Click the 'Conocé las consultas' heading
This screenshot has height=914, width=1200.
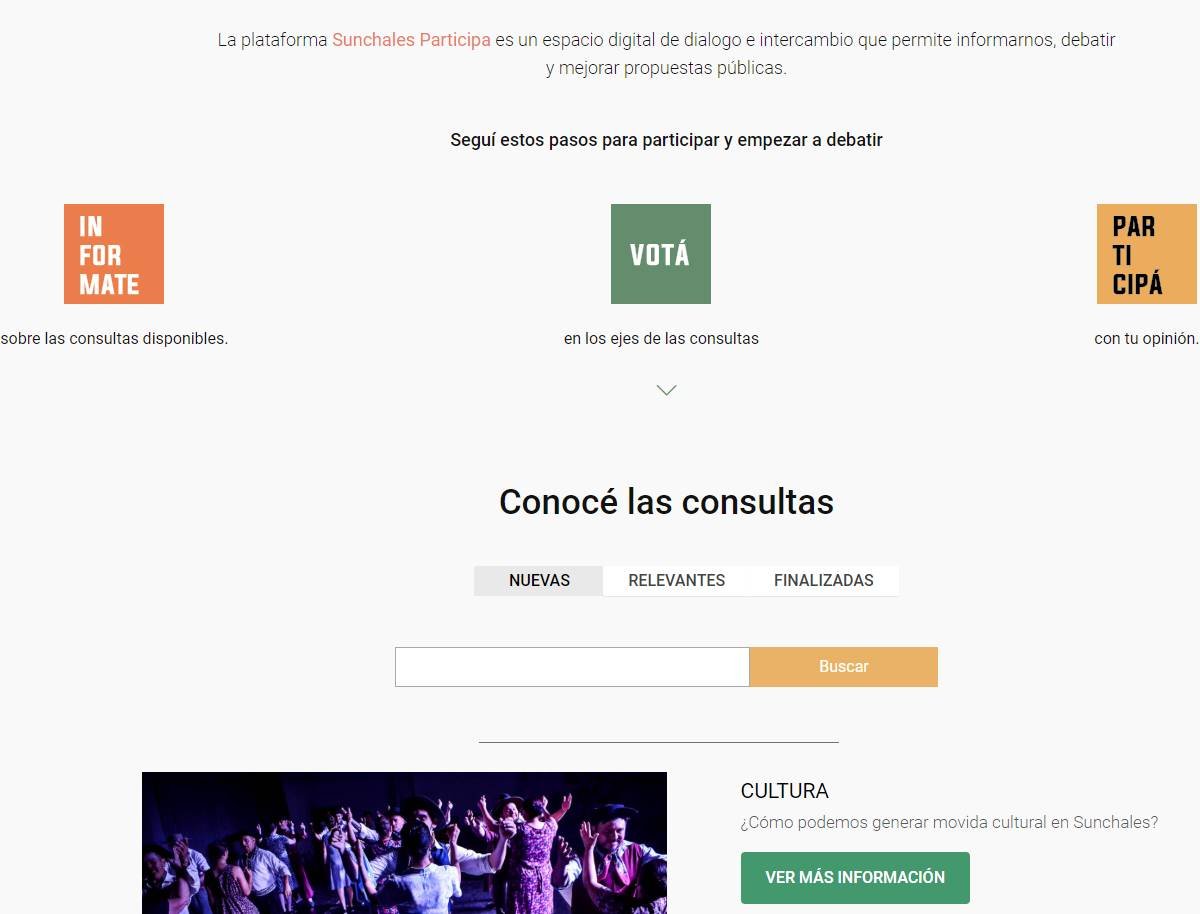click(x=666, y=502)
